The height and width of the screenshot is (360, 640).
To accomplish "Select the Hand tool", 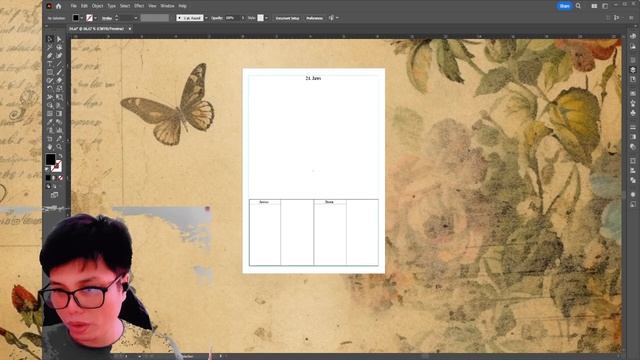I will pos(50,147).
